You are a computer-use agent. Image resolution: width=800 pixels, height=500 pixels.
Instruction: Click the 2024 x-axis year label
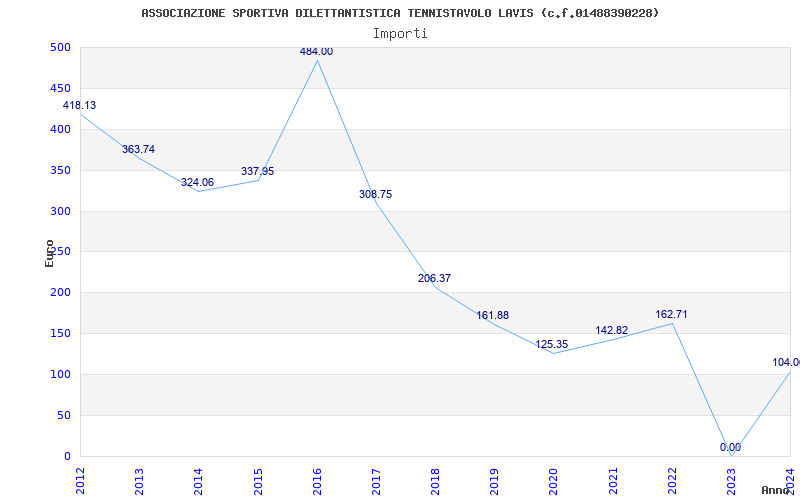[790, 481]
